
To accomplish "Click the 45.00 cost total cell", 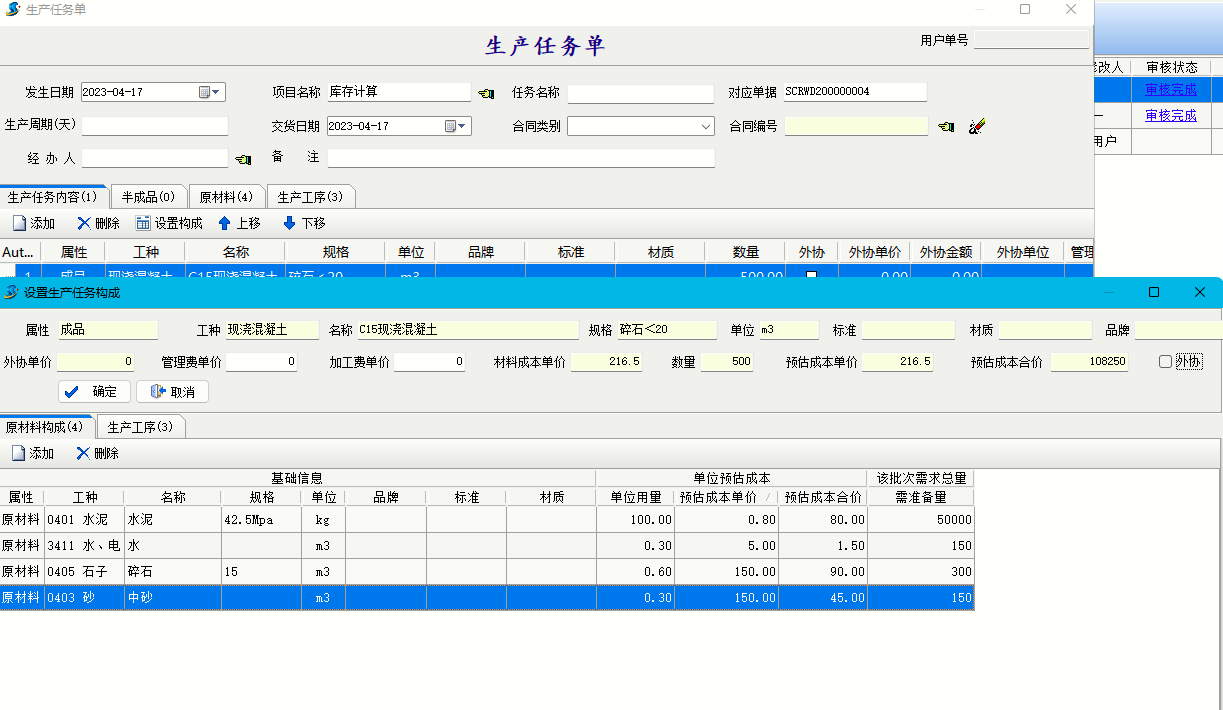I will 822,598.
